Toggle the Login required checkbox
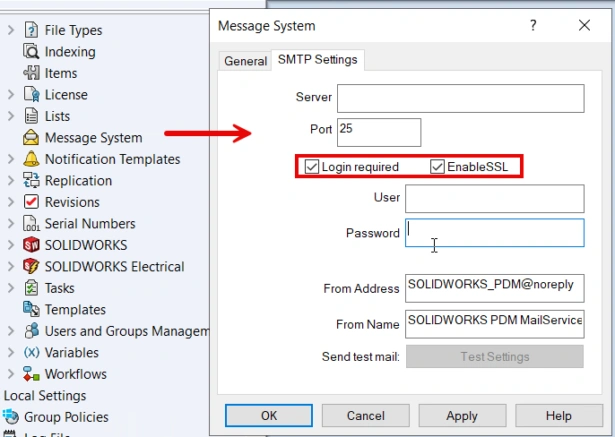Screen dimensions: 615x437 pyautogui.click(x=313, y=167)
